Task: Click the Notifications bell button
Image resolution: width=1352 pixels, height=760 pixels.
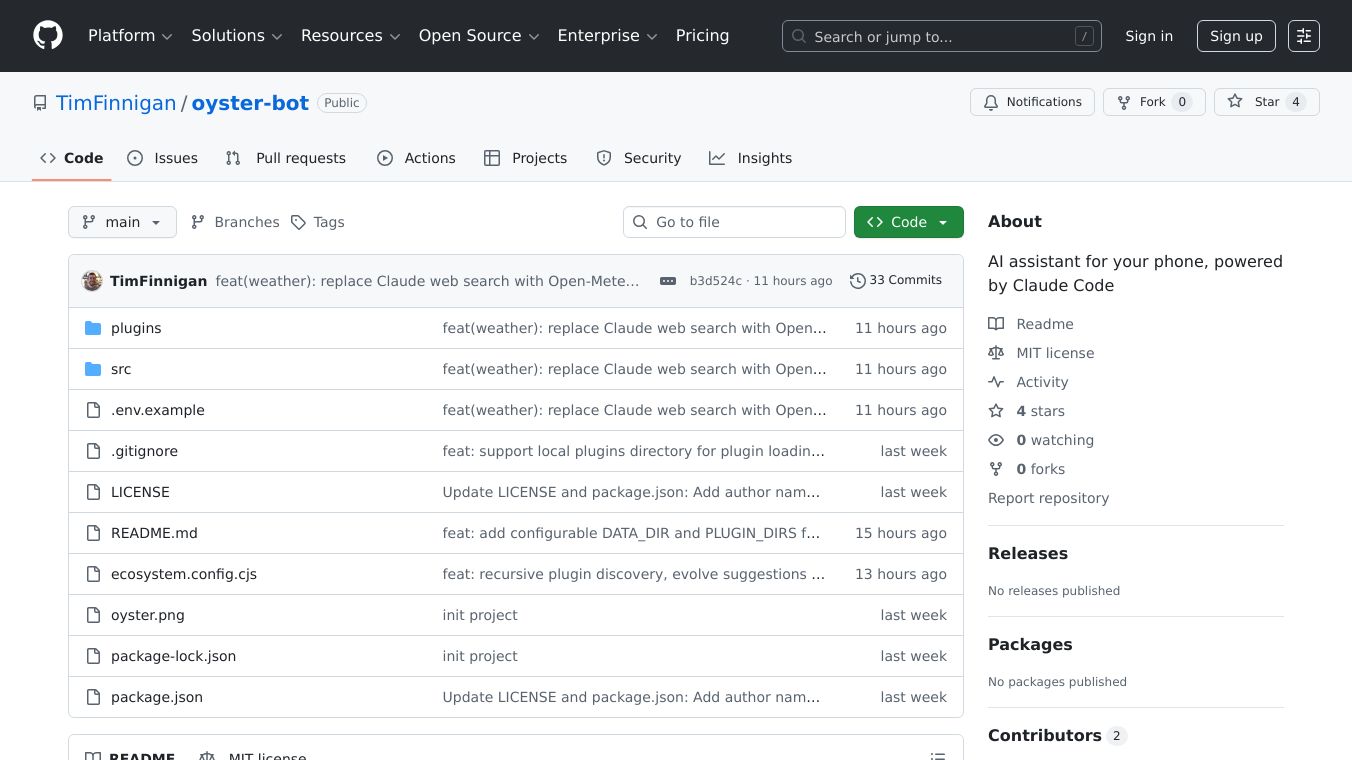Action: click(1032, 102)
